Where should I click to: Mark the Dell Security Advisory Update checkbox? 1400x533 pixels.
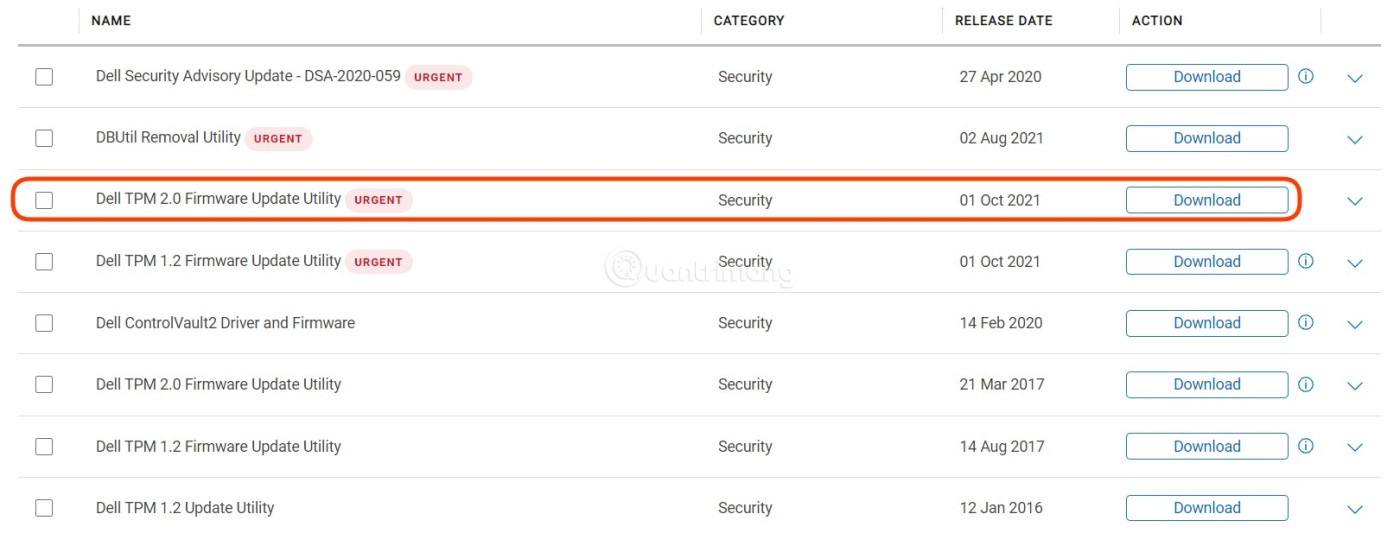click(x=44, y=77)
